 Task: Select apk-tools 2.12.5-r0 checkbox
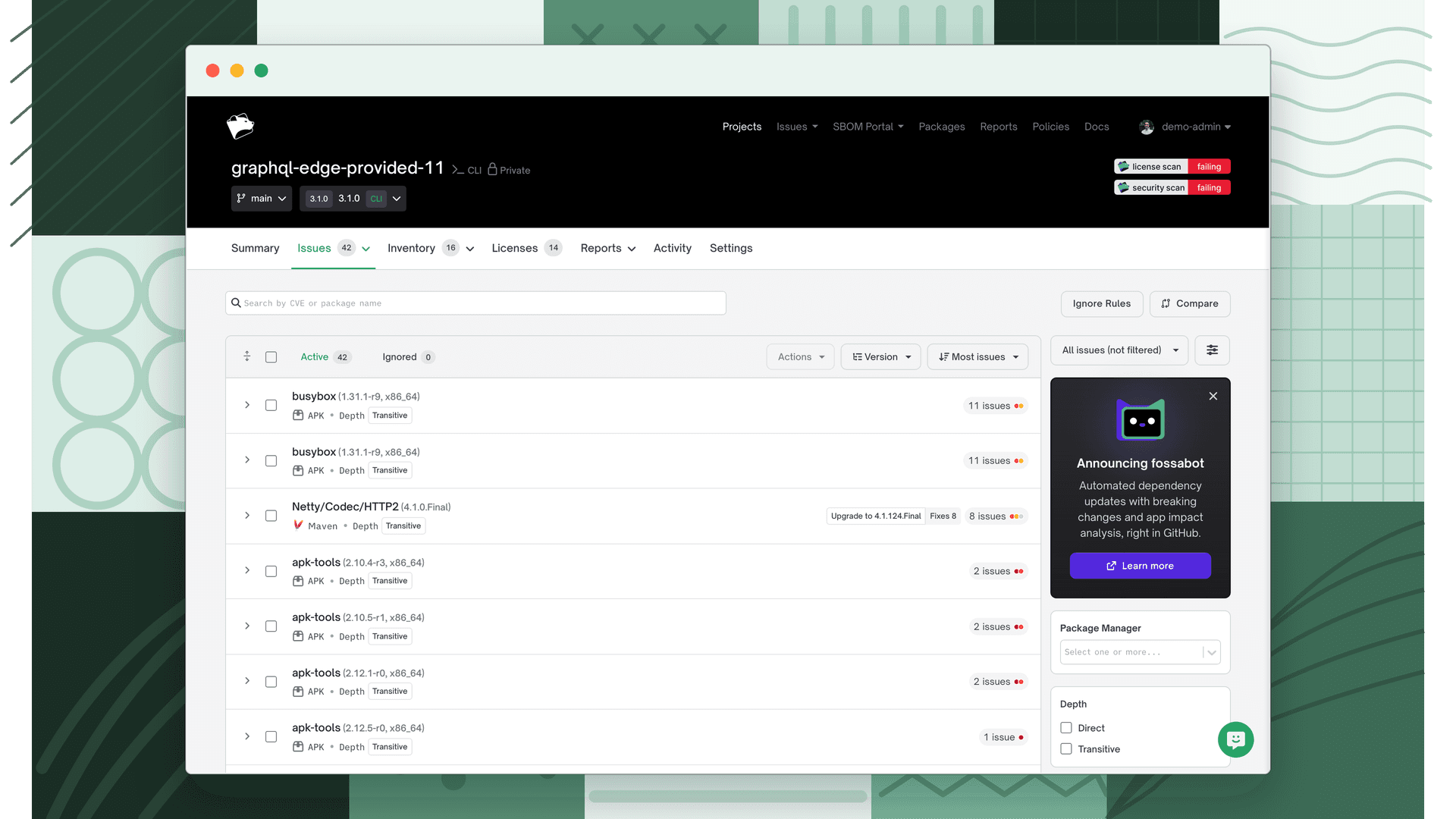[271, 736]
